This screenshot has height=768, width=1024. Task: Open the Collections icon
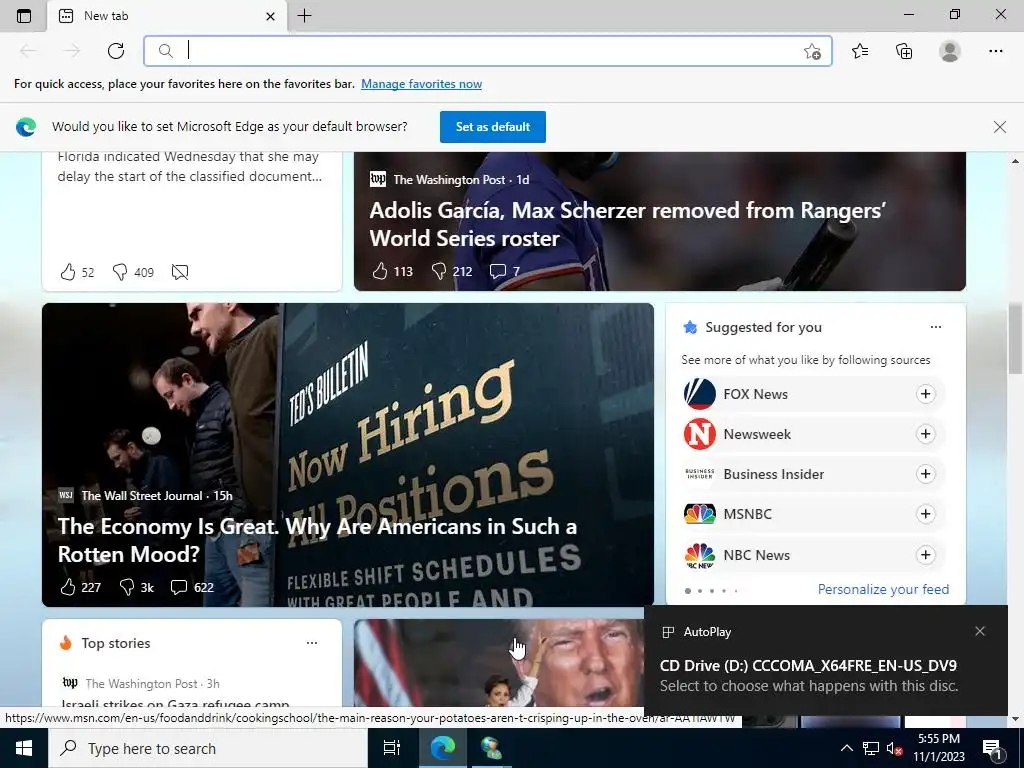tap(904, 51)
